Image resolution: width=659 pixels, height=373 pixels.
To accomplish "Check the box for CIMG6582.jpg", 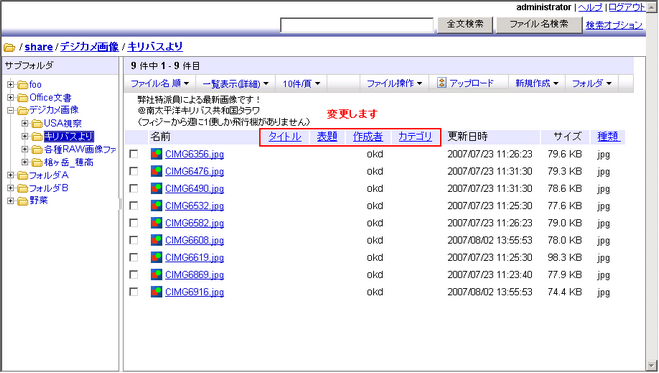I will point(134,223).
